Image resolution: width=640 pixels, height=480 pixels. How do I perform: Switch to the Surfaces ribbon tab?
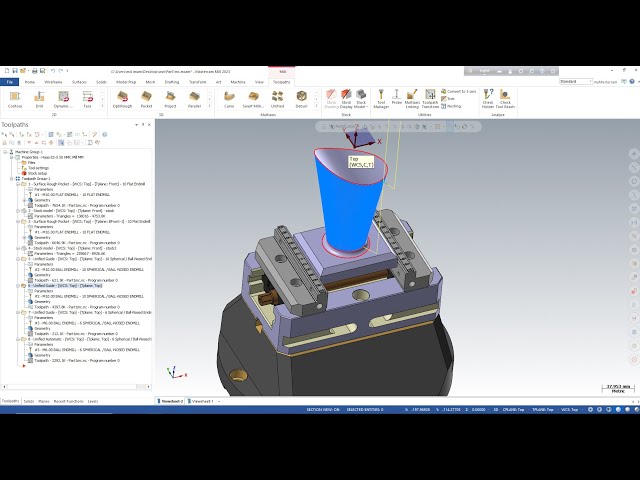[79, 82]
